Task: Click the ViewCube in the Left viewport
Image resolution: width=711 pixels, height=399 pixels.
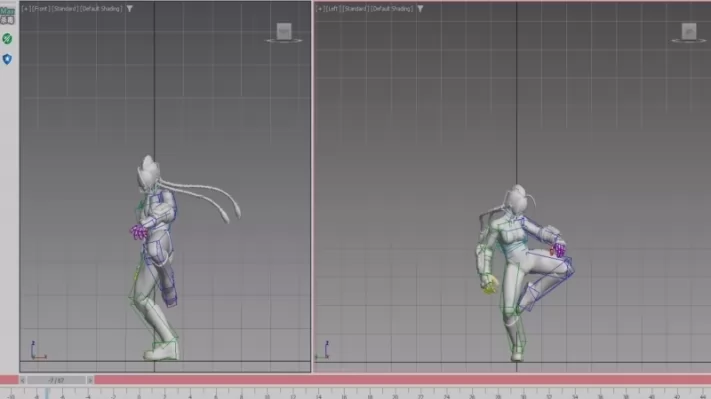Action: point(689,33)
